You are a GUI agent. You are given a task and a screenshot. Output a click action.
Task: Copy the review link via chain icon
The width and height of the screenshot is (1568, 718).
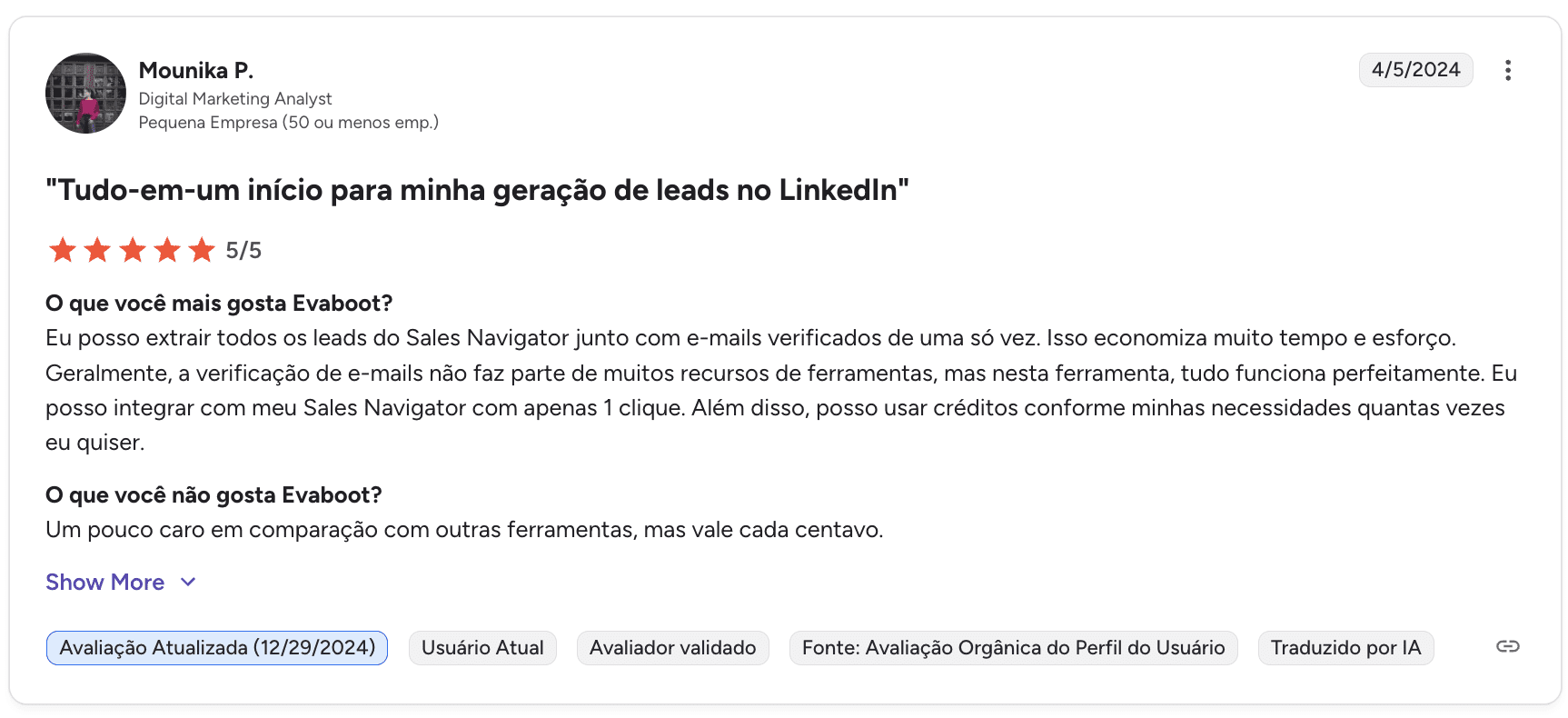[x=1507, y=646]
